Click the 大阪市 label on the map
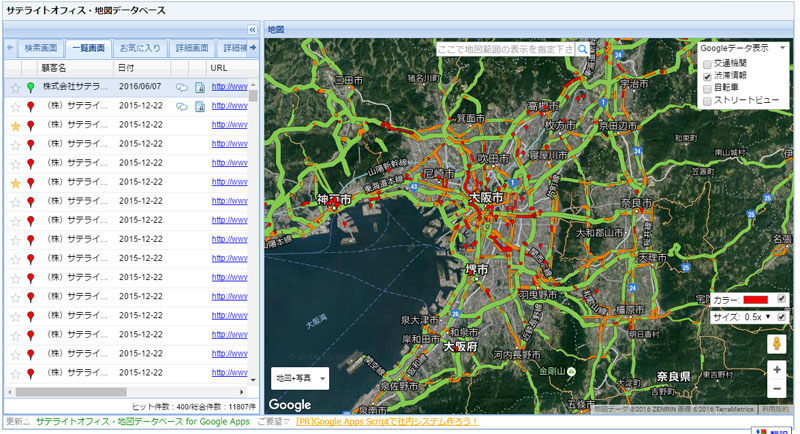This screenshot has width=800, height=434. click(x=486, y=197)
